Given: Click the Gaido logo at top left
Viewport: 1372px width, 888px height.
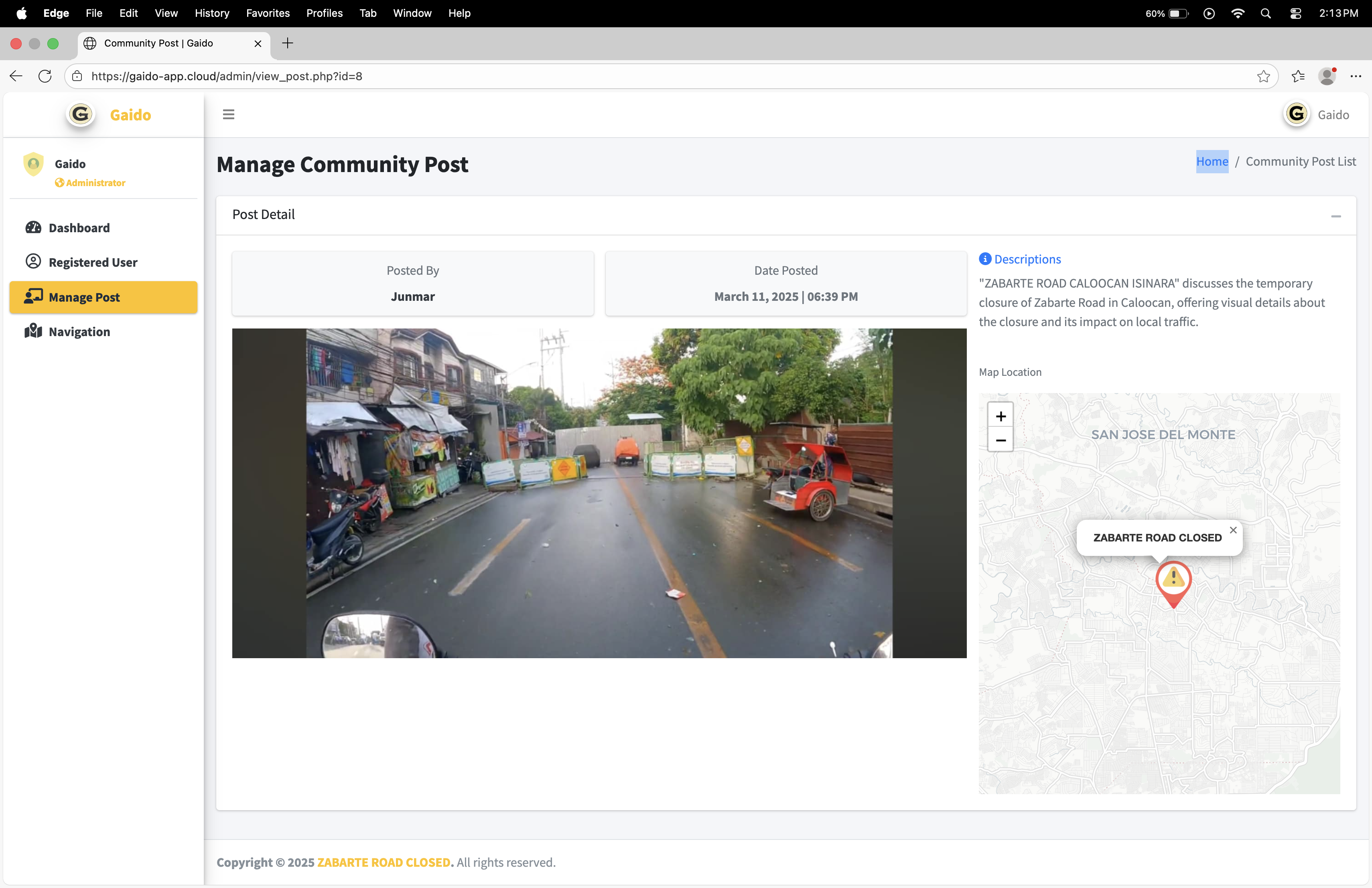Looking at the screenshot, I should (x=81, y=114).
